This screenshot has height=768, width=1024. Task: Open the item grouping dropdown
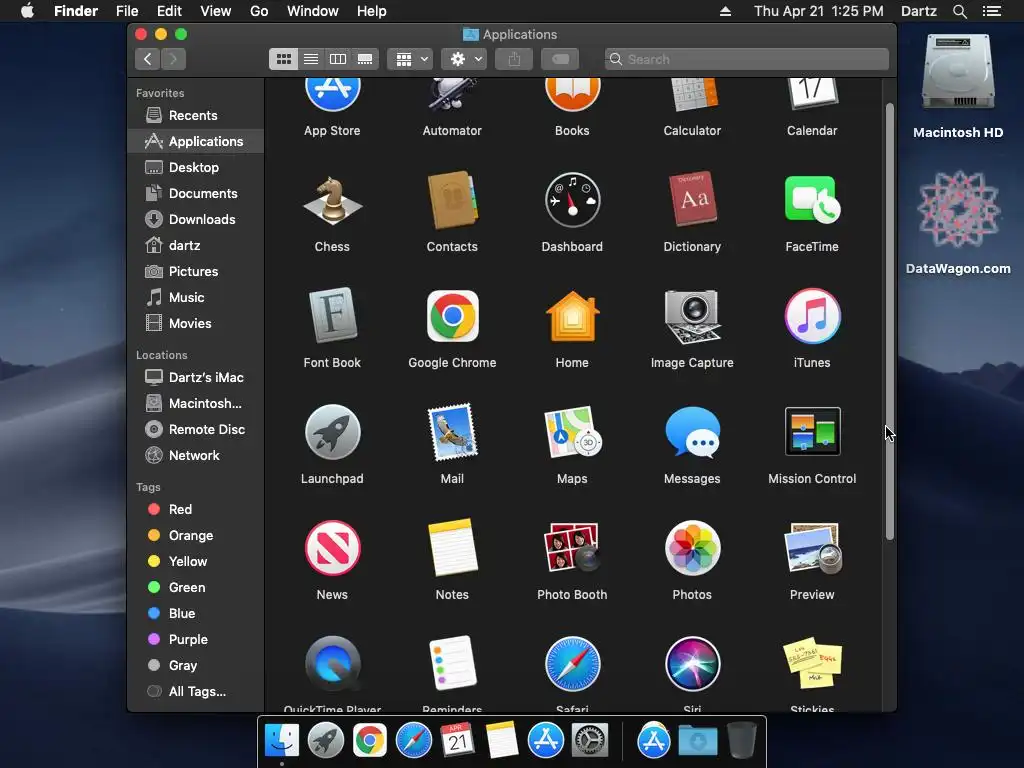point(410,59)
